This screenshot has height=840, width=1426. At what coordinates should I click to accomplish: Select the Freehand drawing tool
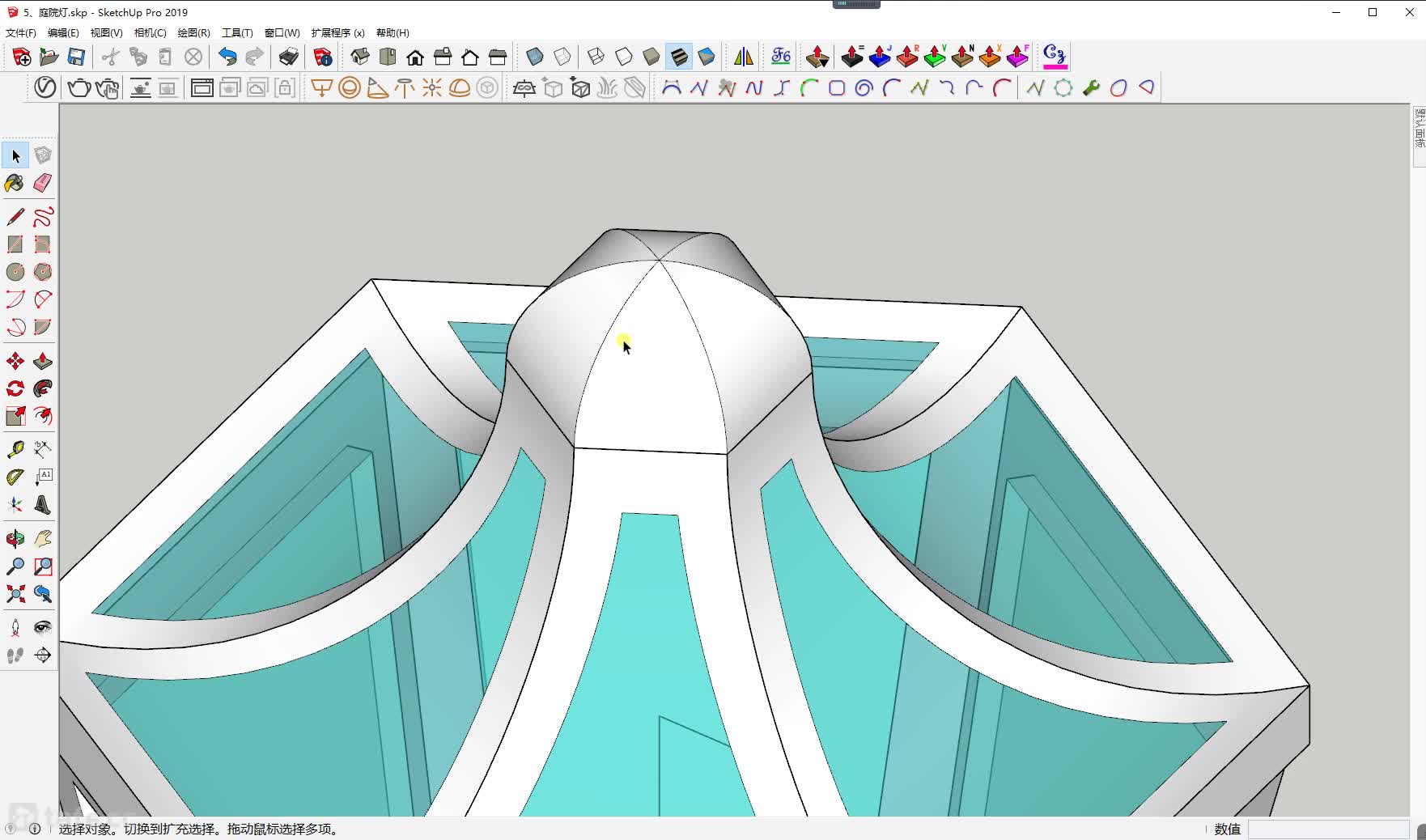pos(43,217)
